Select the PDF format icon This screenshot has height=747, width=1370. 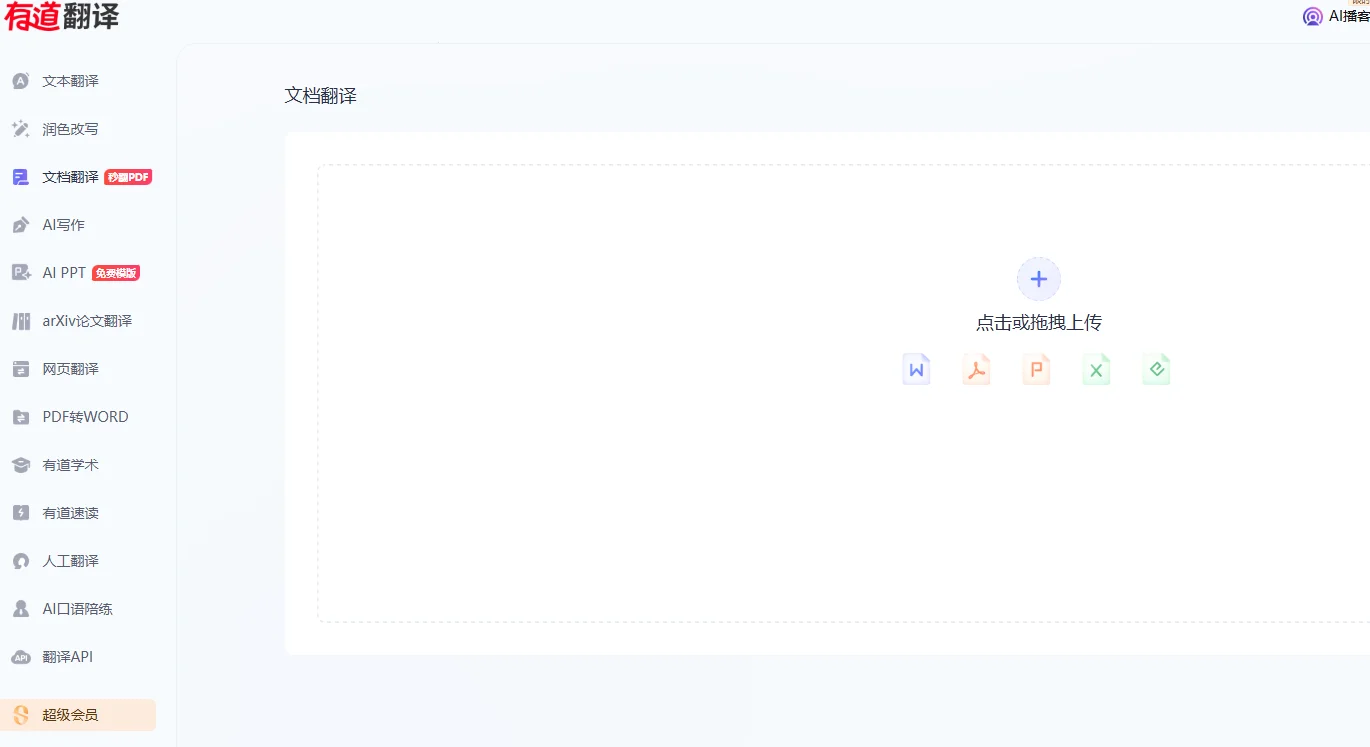click(x=976, y=368)
